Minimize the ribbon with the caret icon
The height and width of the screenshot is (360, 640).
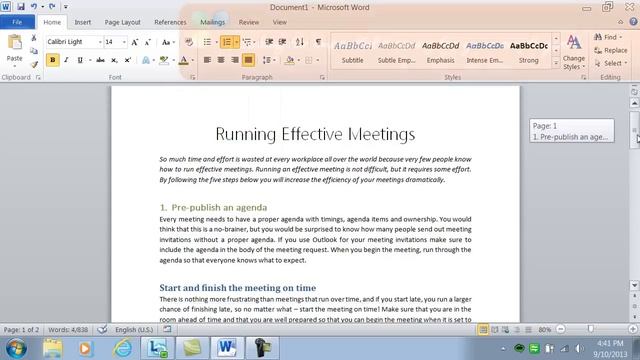[620, 22]
